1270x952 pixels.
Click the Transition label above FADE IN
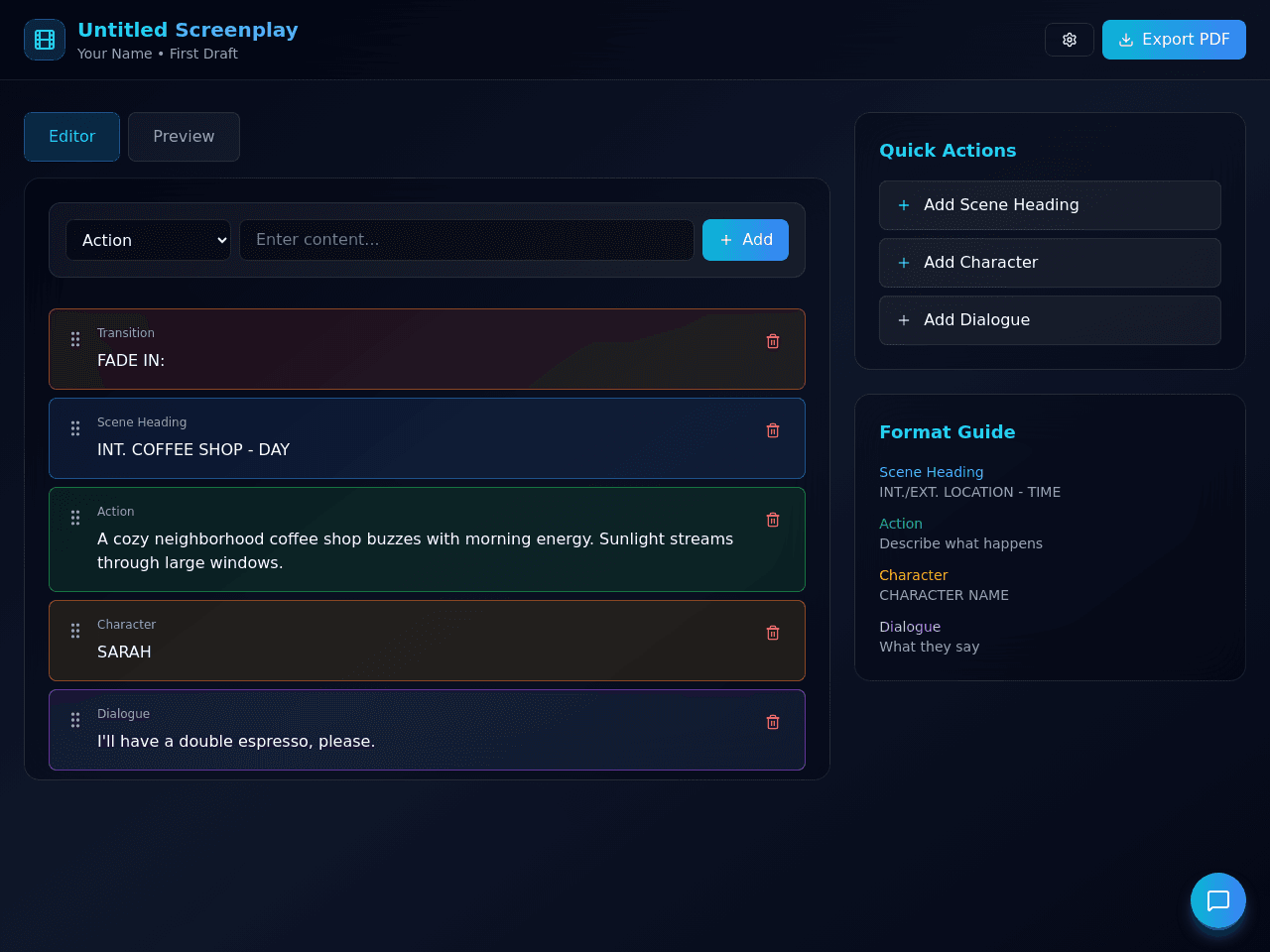tap(126, 333)
